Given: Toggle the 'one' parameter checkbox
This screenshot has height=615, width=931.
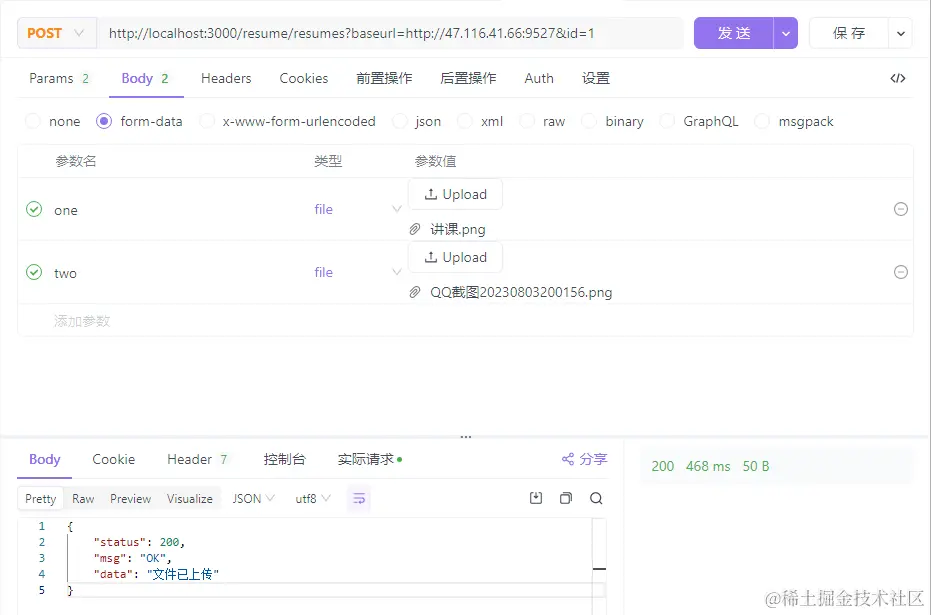Looking at the screenshot, I should tap(34, 209).
